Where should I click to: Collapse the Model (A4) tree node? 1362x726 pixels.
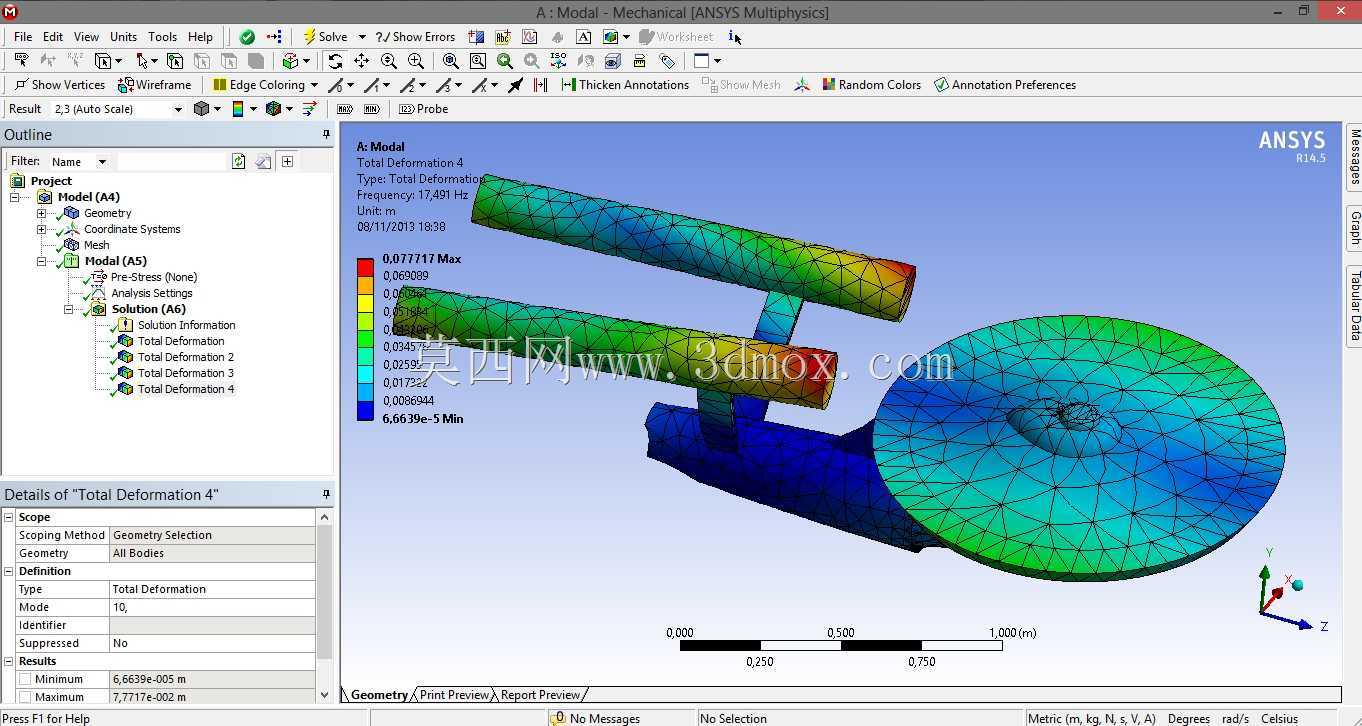(15, 197)
